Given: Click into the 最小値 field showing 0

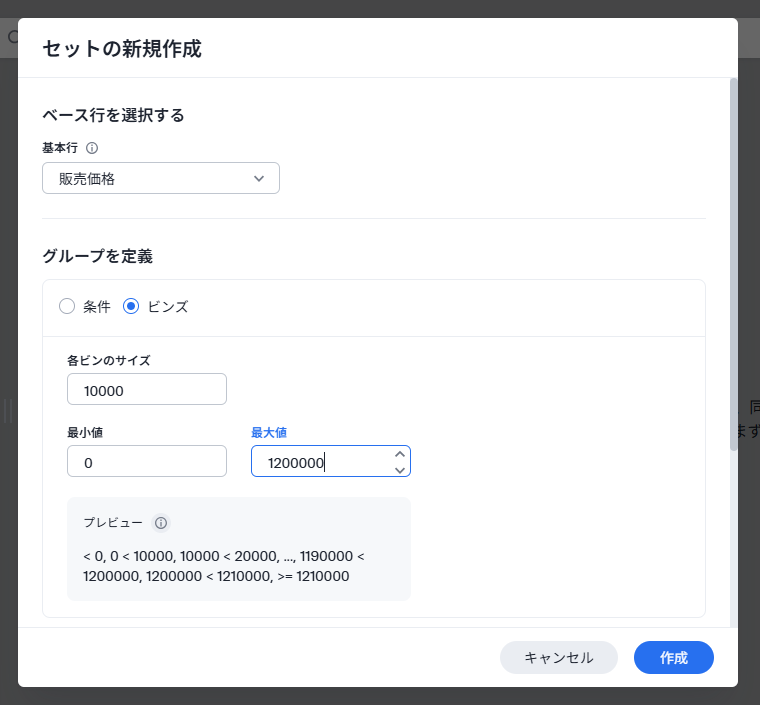Looking at the screenshot, I should pyautogui.click(x=147, y=461).
